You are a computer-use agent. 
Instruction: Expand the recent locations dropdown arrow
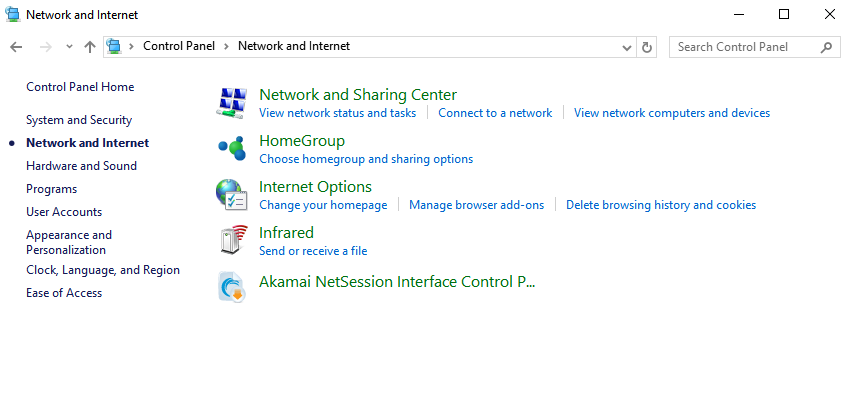tap(69, 47)
